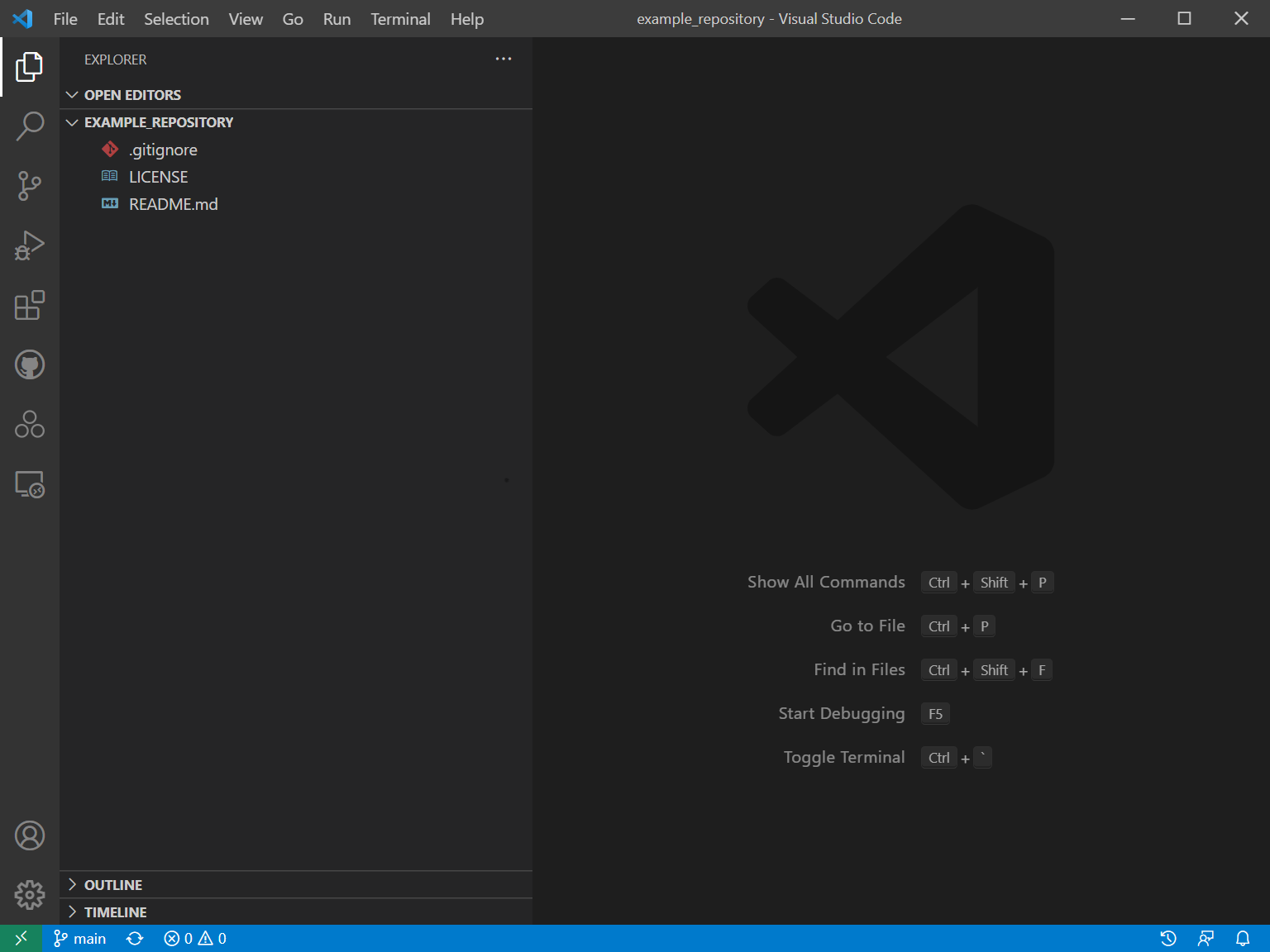Open the Remote Explorer view
This screenshot has width=1270, height=952.
[x=30, y=484]
